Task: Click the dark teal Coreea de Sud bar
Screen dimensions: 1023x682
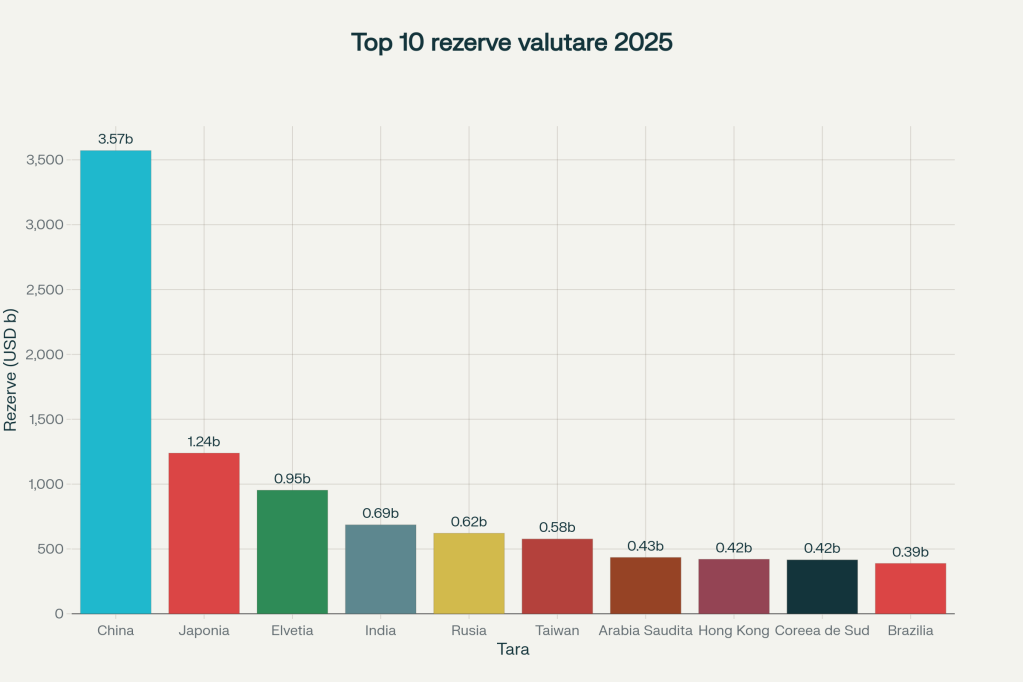Action: click(x=822, y=586)
